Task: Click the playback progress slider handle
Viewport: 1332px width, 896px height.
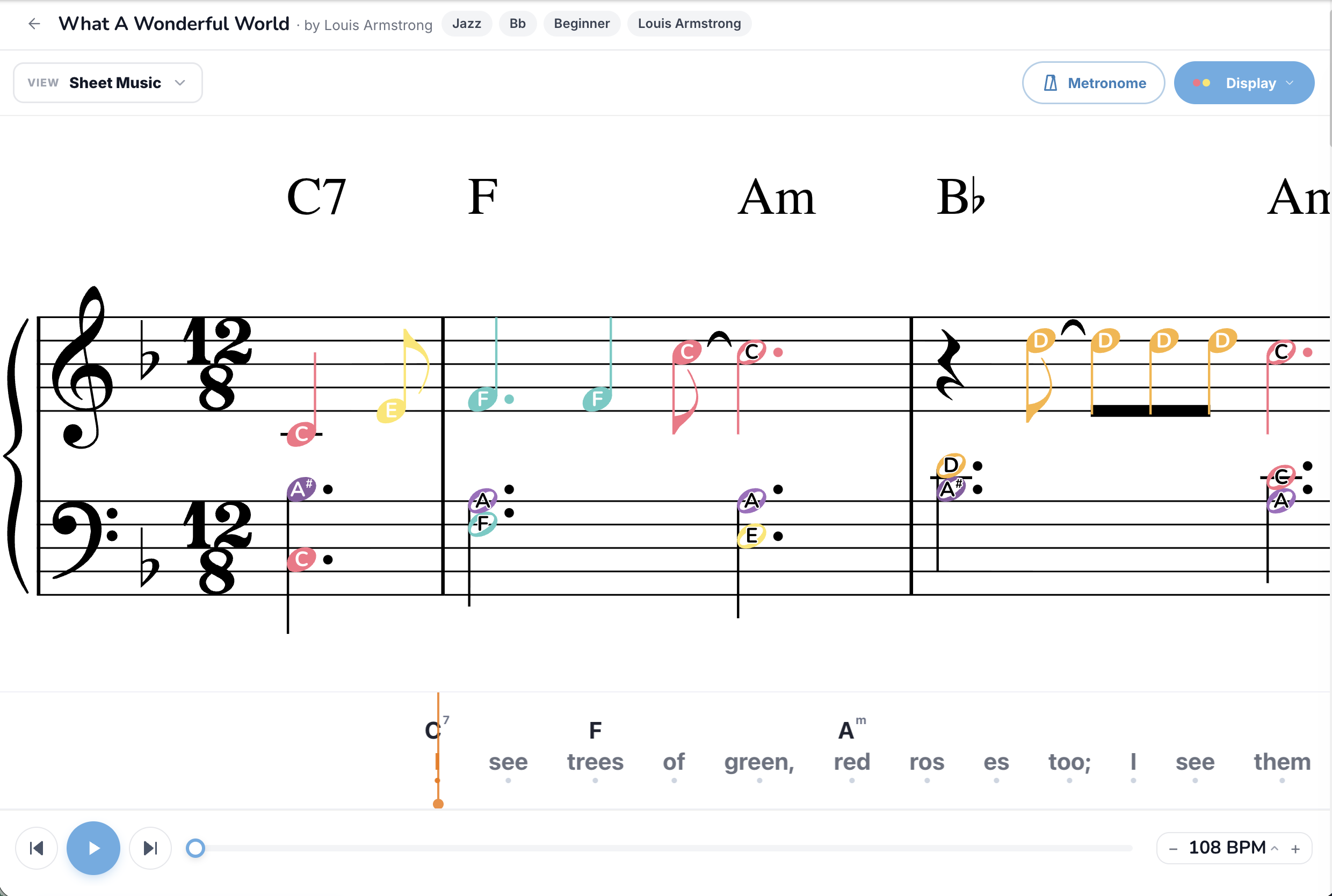Action: (196, 848)
